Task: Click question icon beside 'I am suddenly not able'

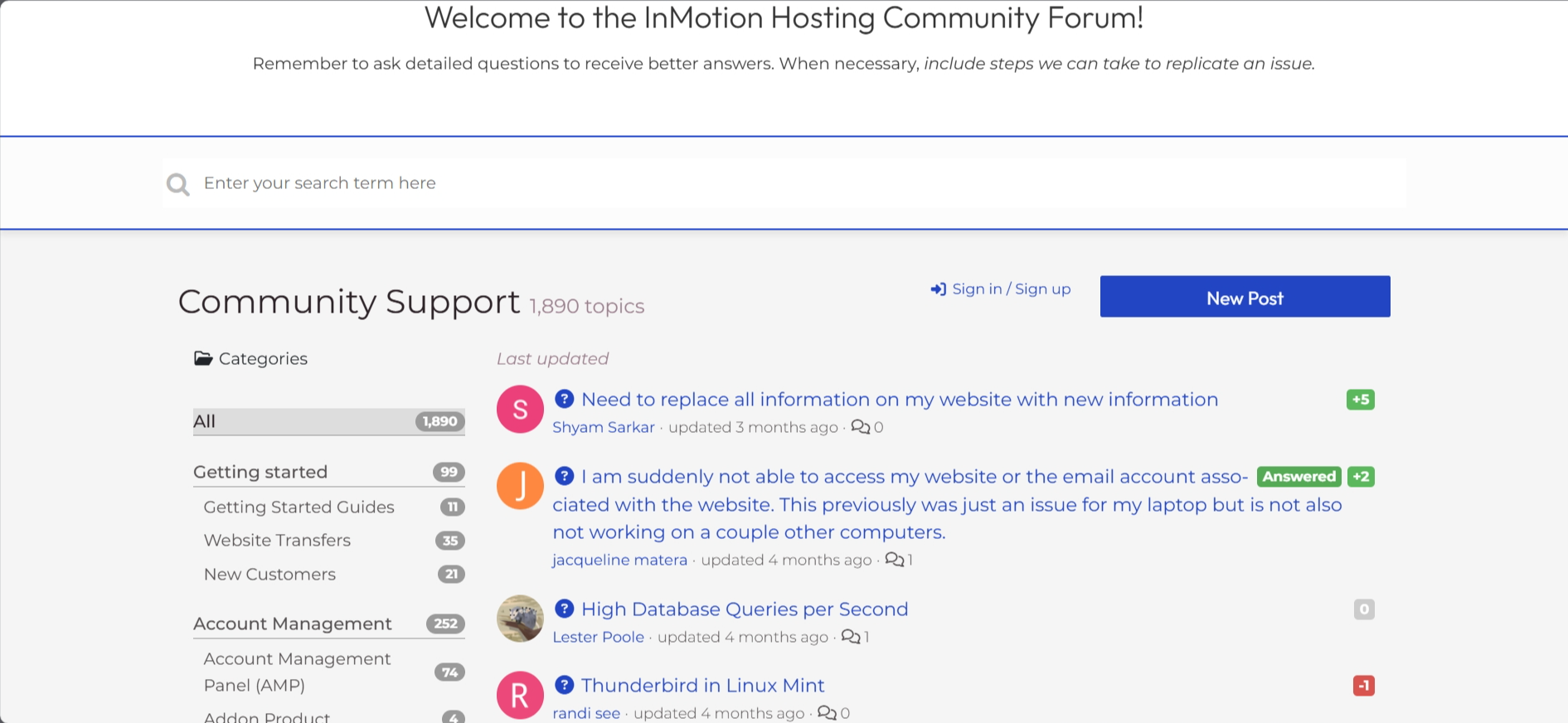Action: 565,476
